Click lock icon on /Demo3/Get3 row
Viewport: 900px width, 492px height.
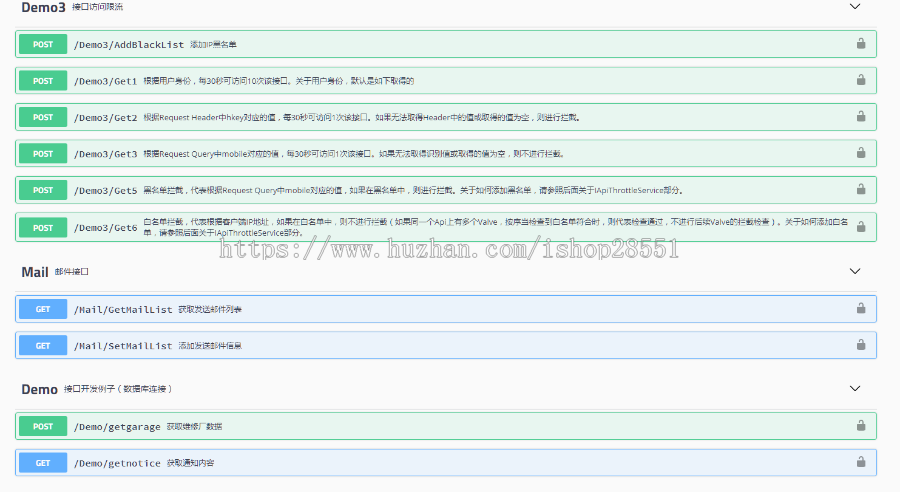pyautogui.click(x=861, y=153)
